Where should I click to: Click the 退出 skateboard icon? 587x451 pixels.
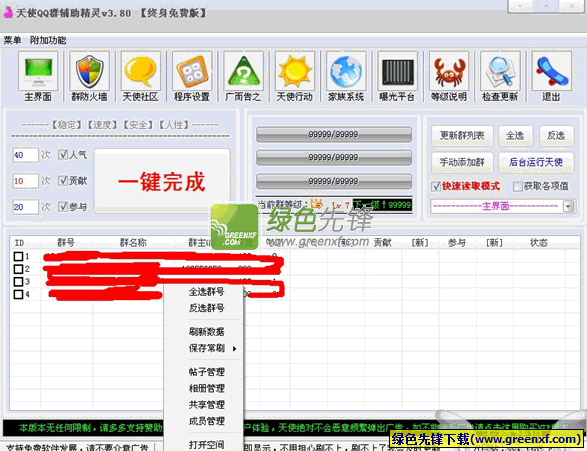tap(551, 71)
